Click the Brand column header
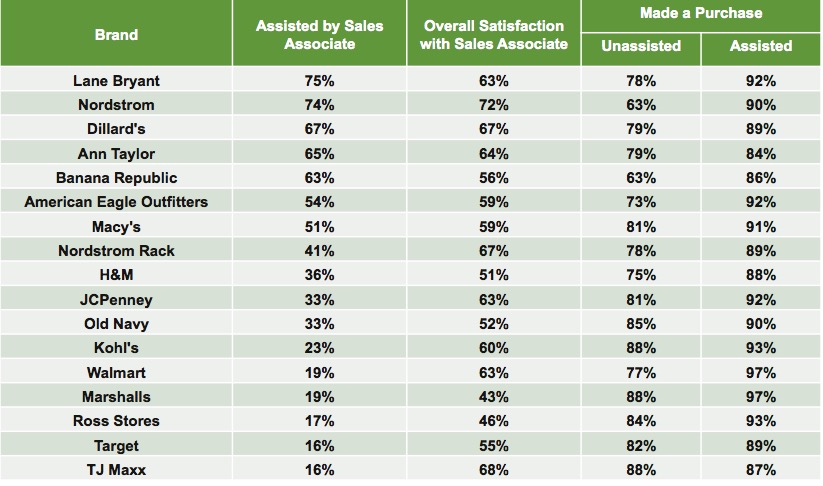 coord(116,35)
